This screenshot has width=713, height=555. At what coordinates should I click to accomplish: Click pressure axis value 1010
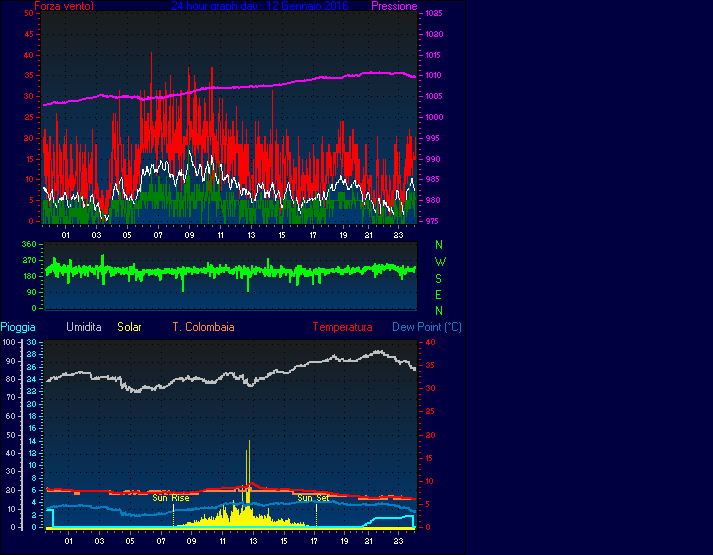(434, 75)
